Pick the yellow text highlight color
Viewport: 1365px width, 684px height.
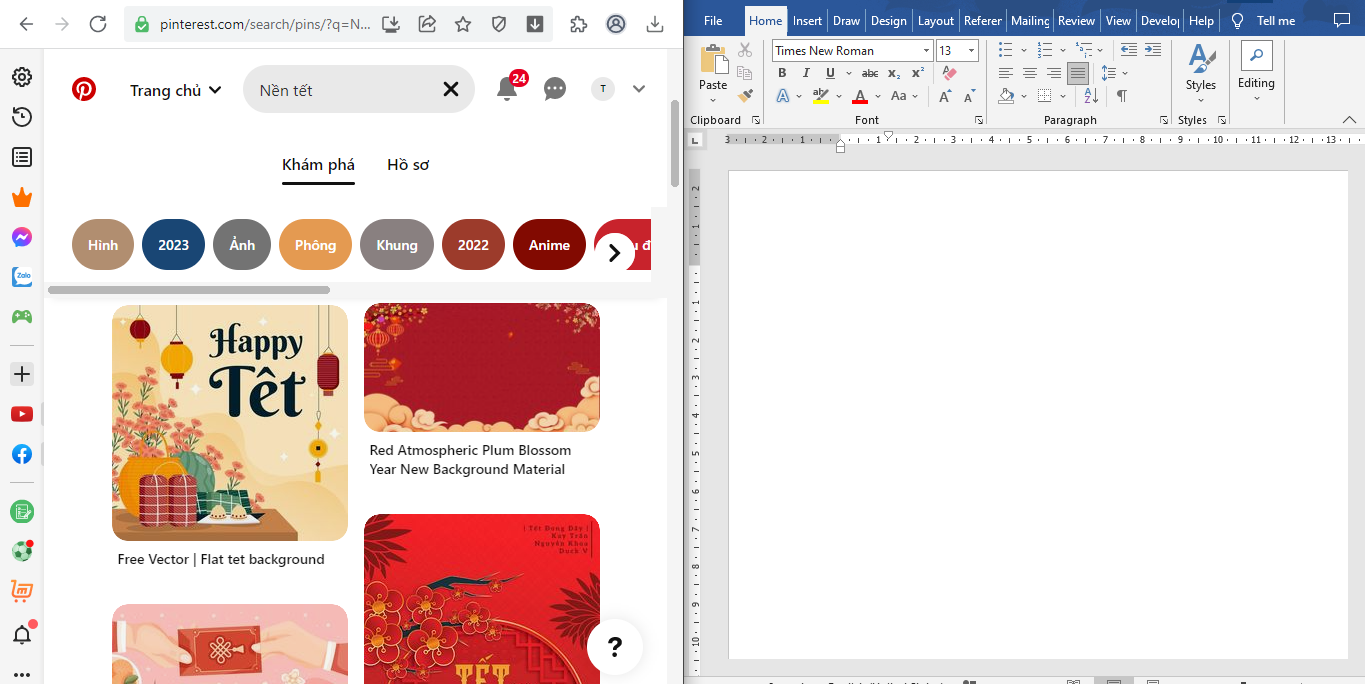[821, 96]
